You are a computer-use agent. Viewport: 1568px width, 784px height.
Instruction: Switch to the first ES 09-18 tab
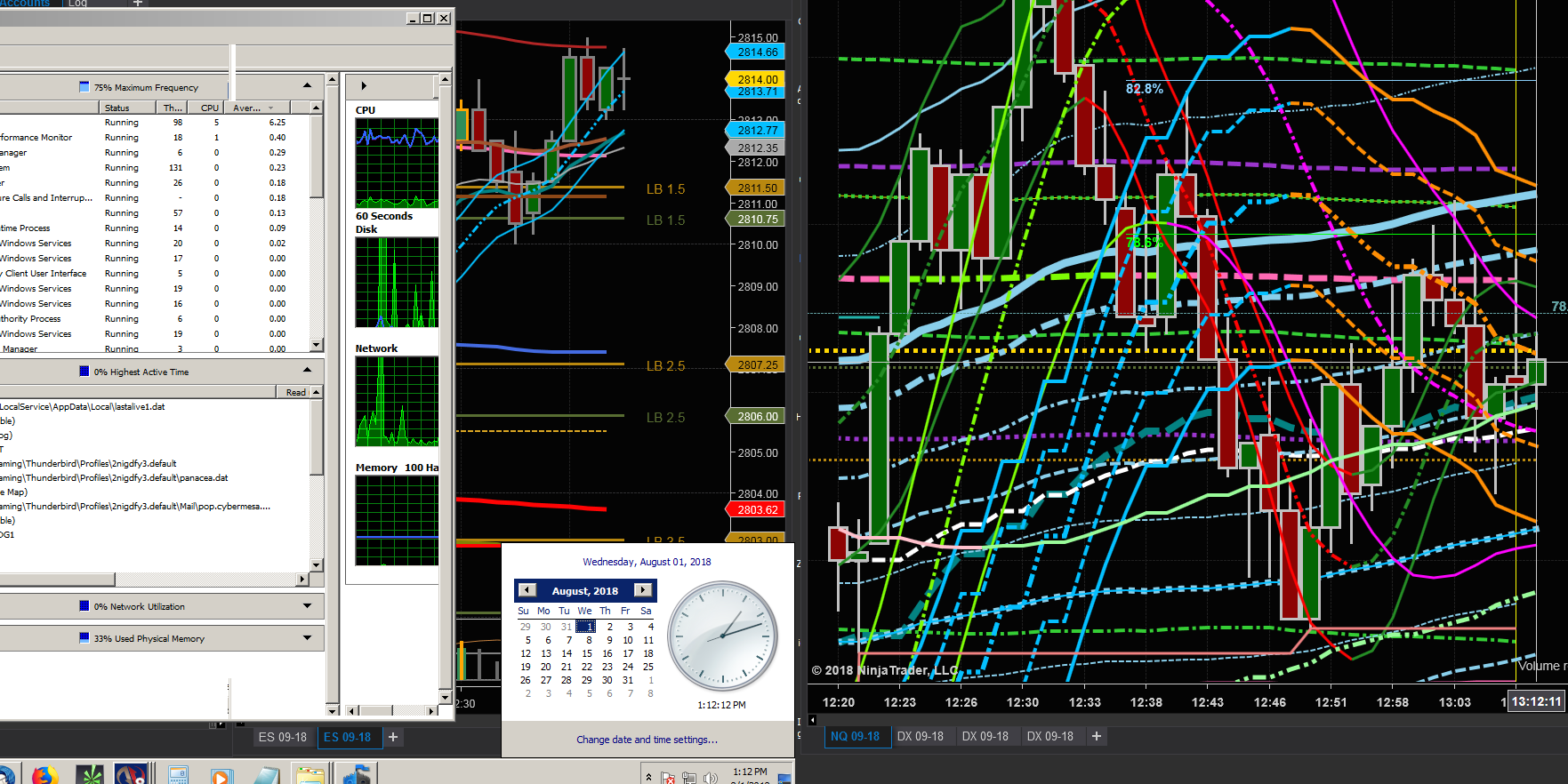(x=283, y=737)
